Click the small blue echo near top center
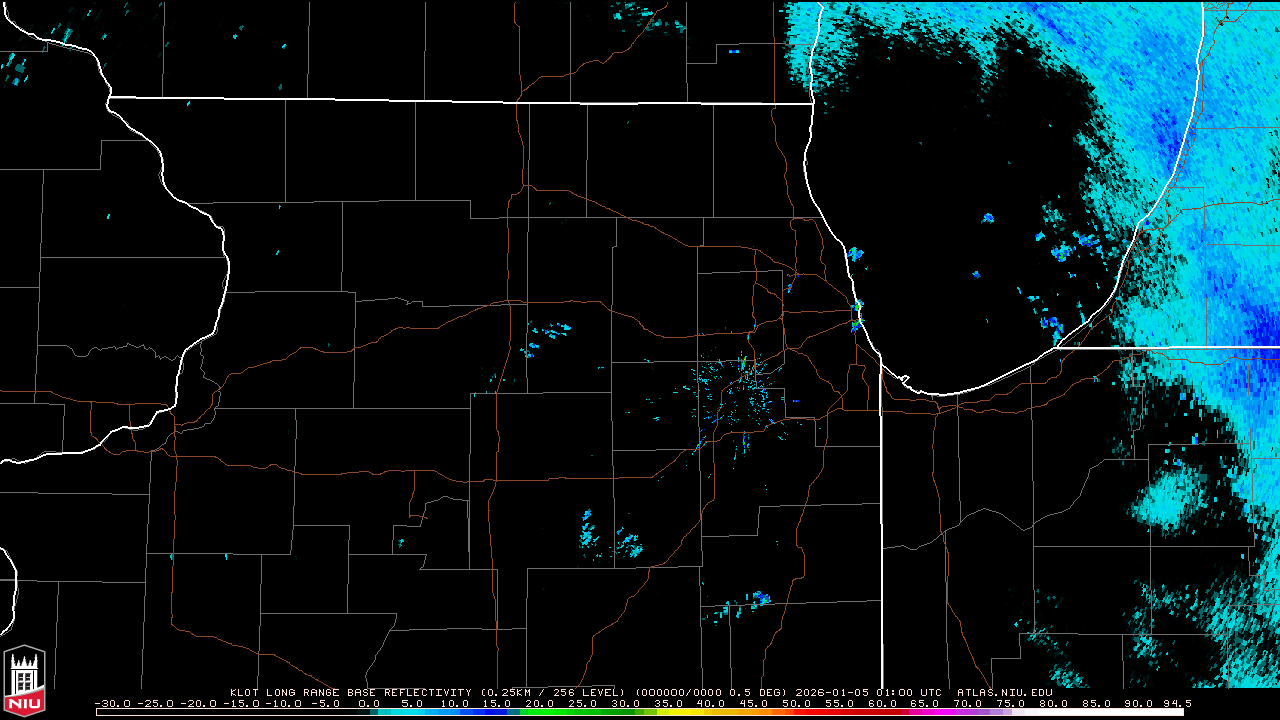1280x720 pixels. [733, 51]
